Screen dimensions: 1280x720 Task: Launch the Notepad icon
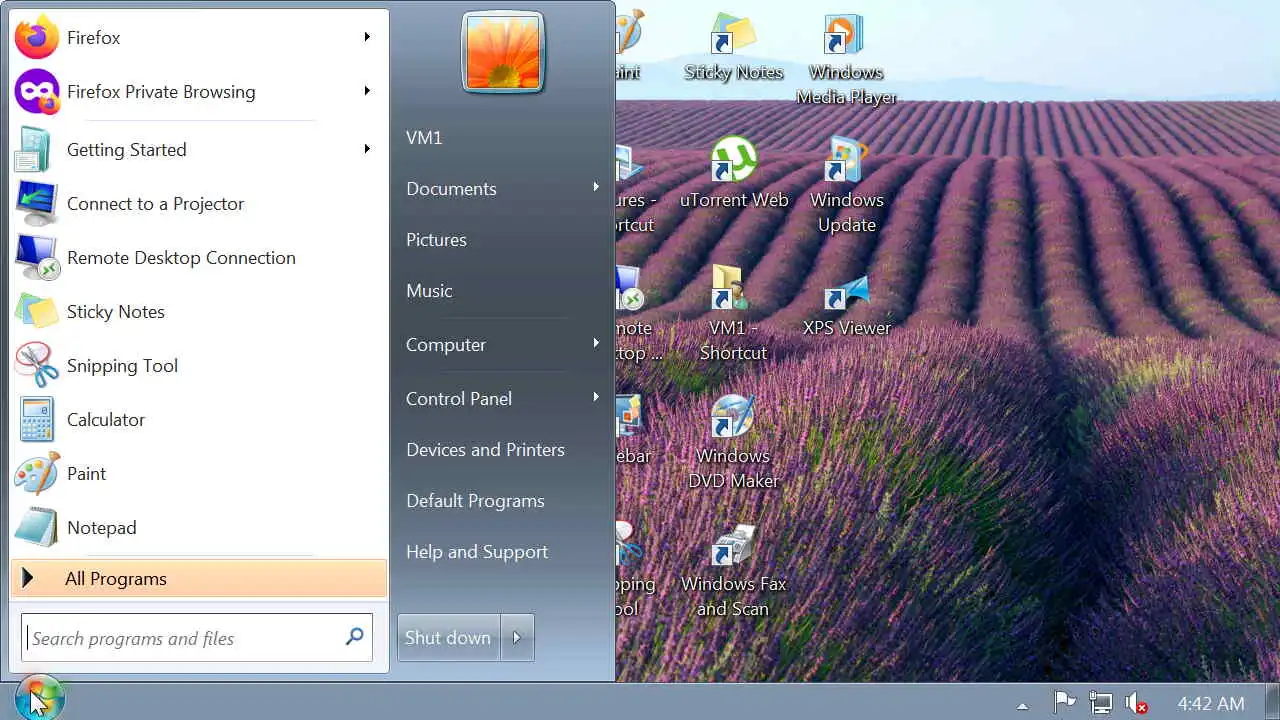pos(37,528)
